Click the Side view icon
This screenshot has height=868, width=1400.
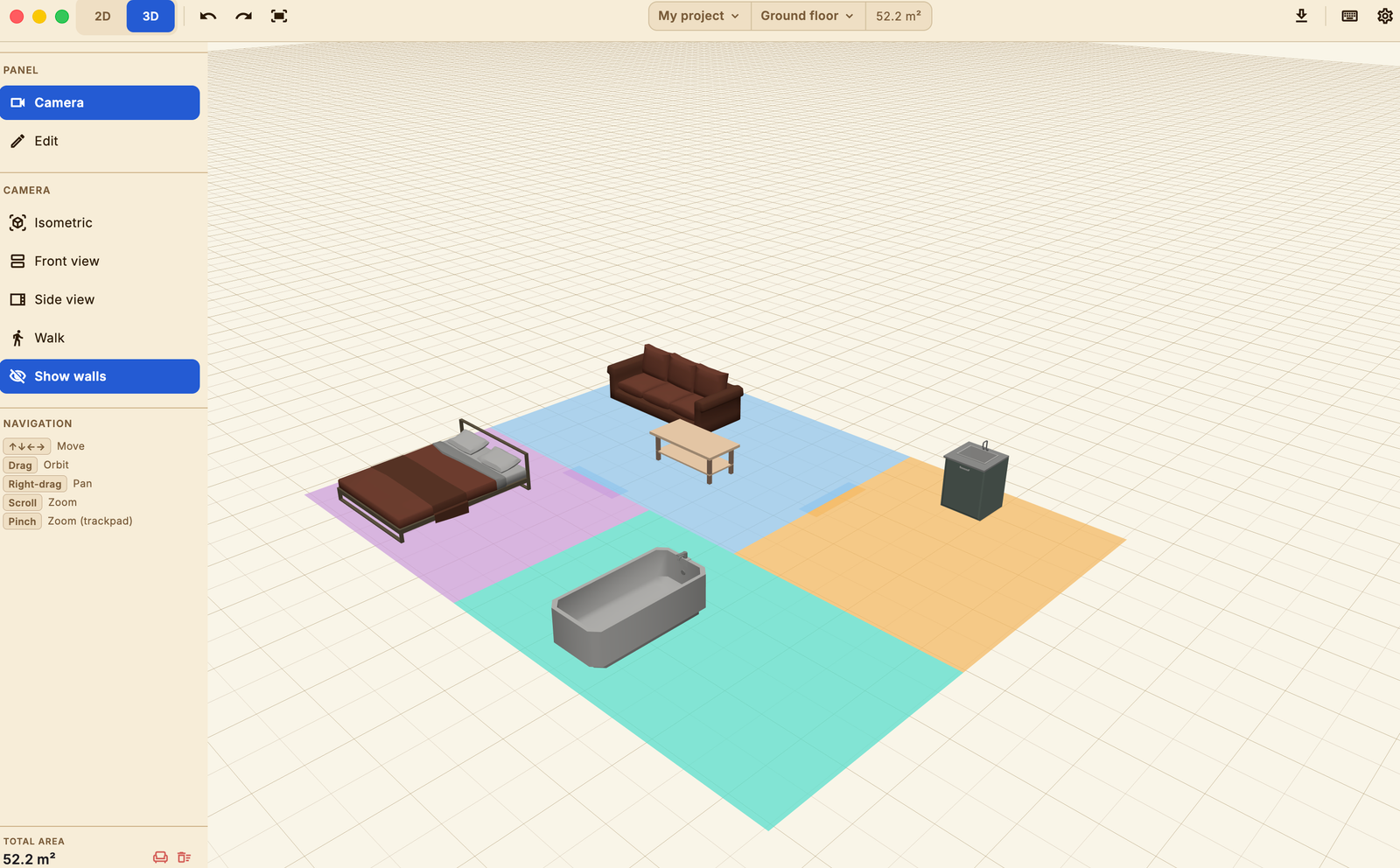click(17, 299)
